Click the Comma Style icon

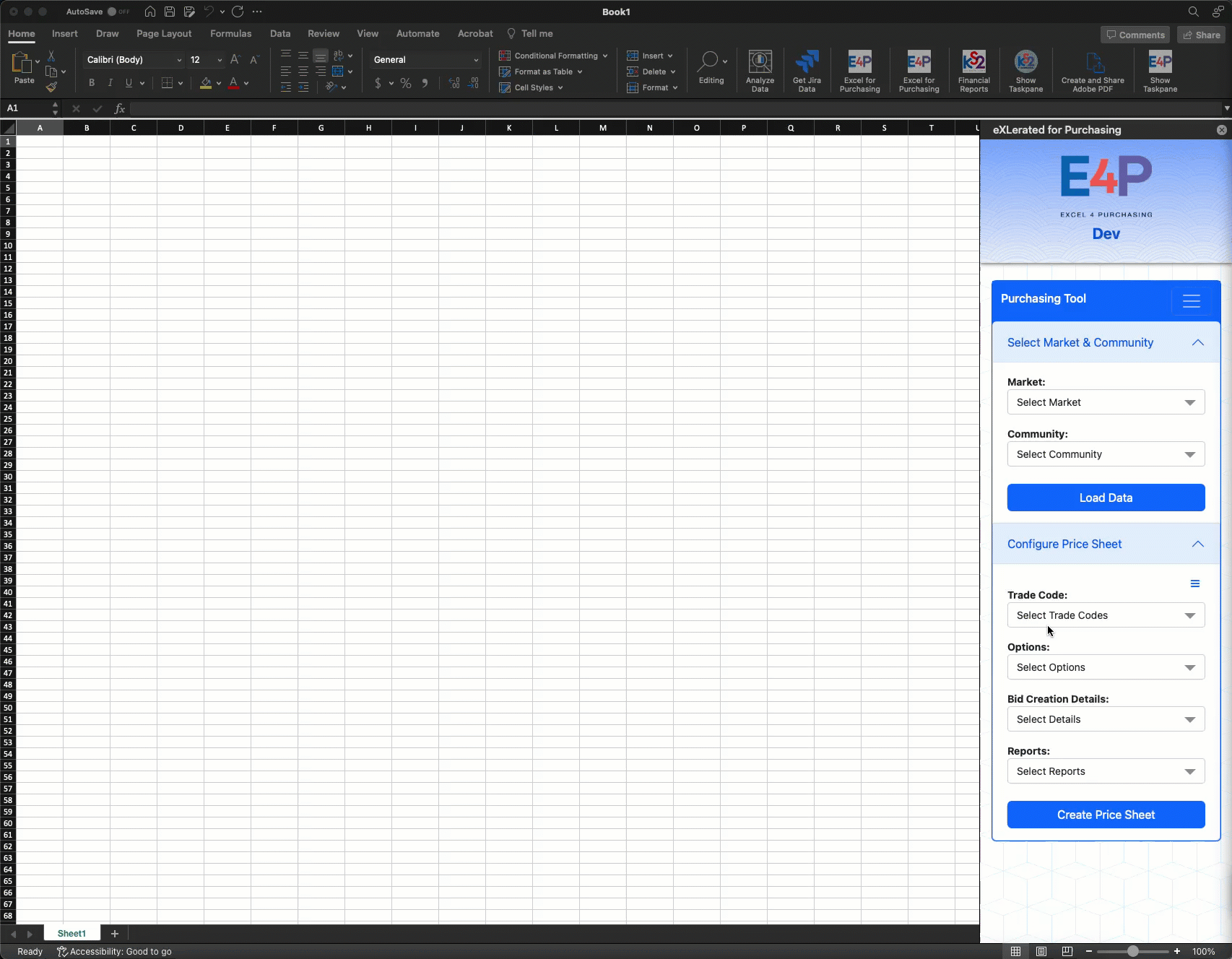[425, 83]
